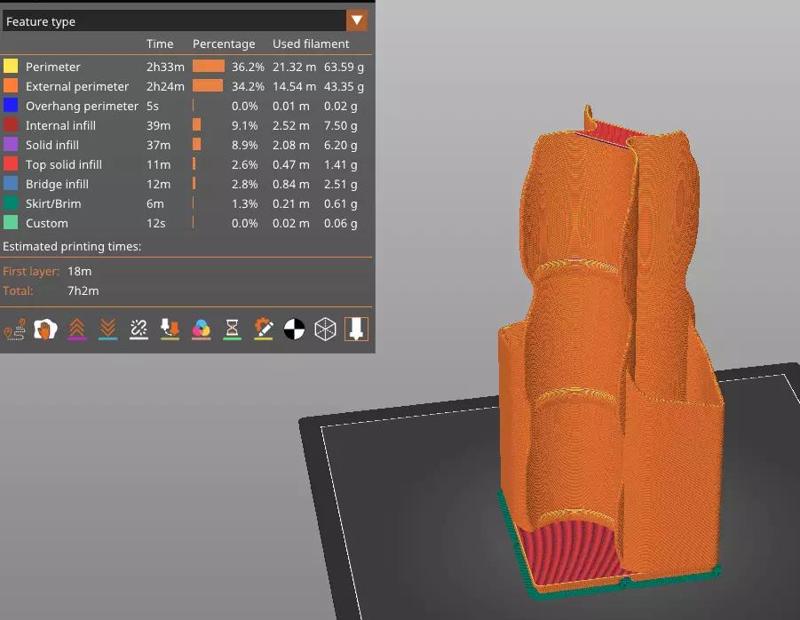Click Perimeter filament length 21.32 m
The width and height of the screenshot is (800, 620).
click(x=294, y=67)
